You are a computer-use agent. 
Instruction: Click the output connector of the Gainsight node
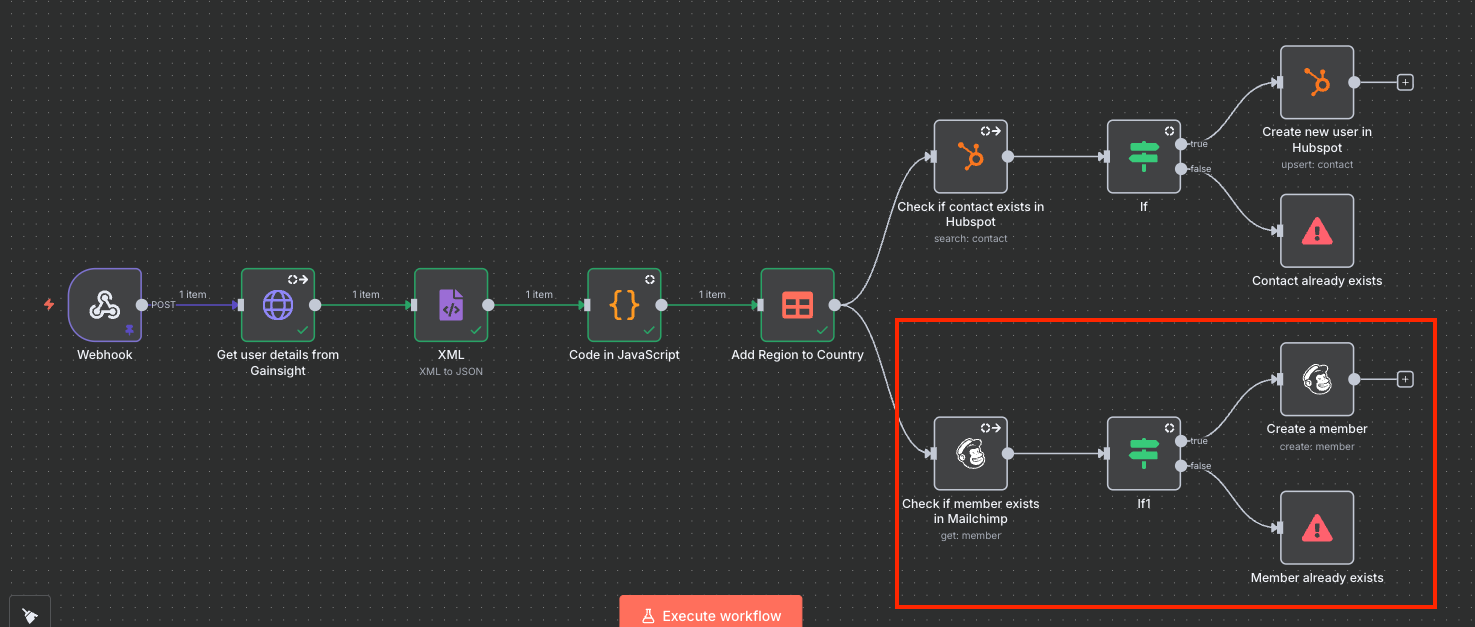[x=315, y=305]
